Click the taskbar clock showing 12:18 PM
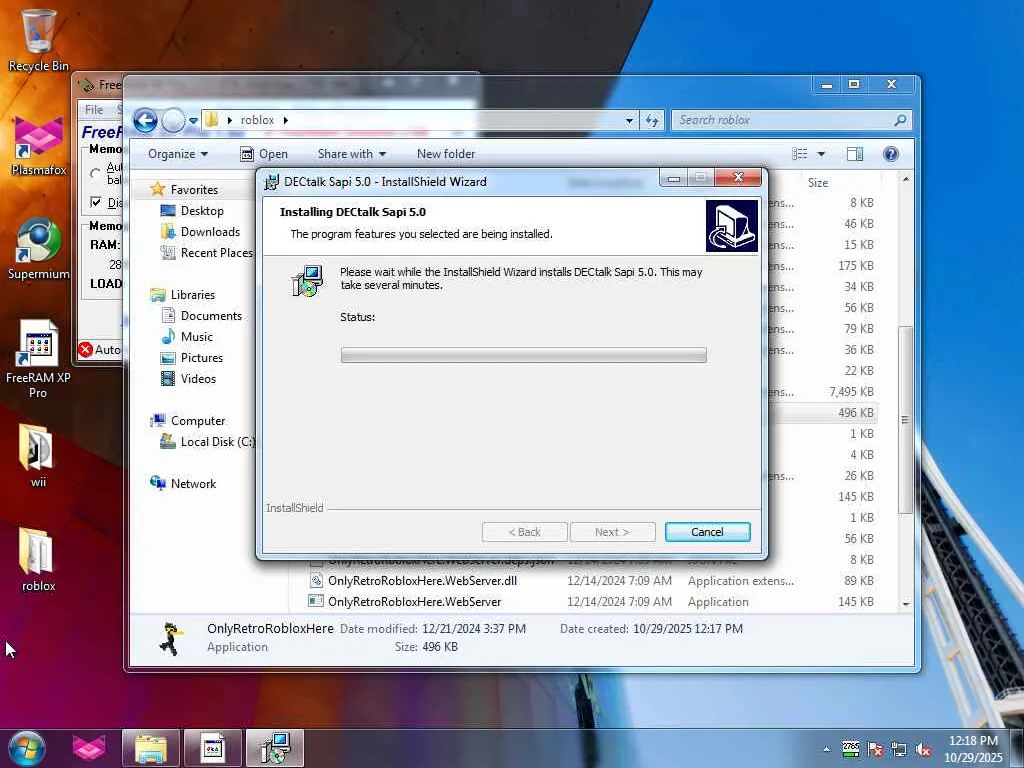 coord(973,749)
